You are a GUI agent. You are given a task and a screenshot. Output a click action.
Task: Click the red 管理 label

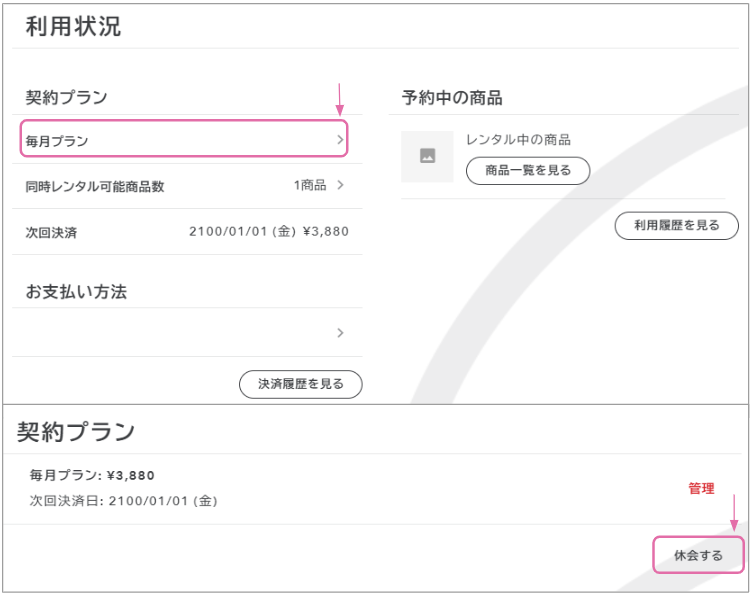coord(701,488)
